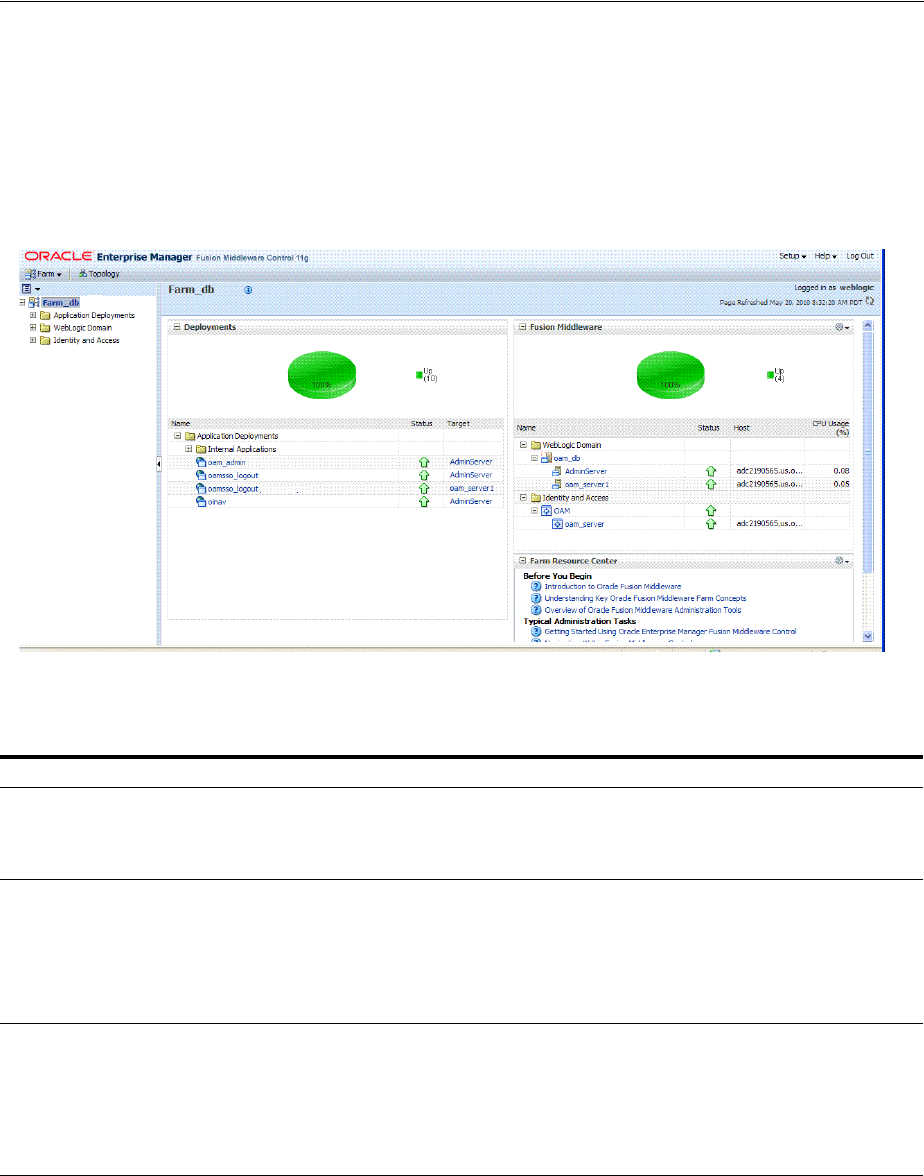Open Overview of Oracle Fusion Middleware Administration Tools
This screenshot has width=924, height=1176.
pos(643,610)
